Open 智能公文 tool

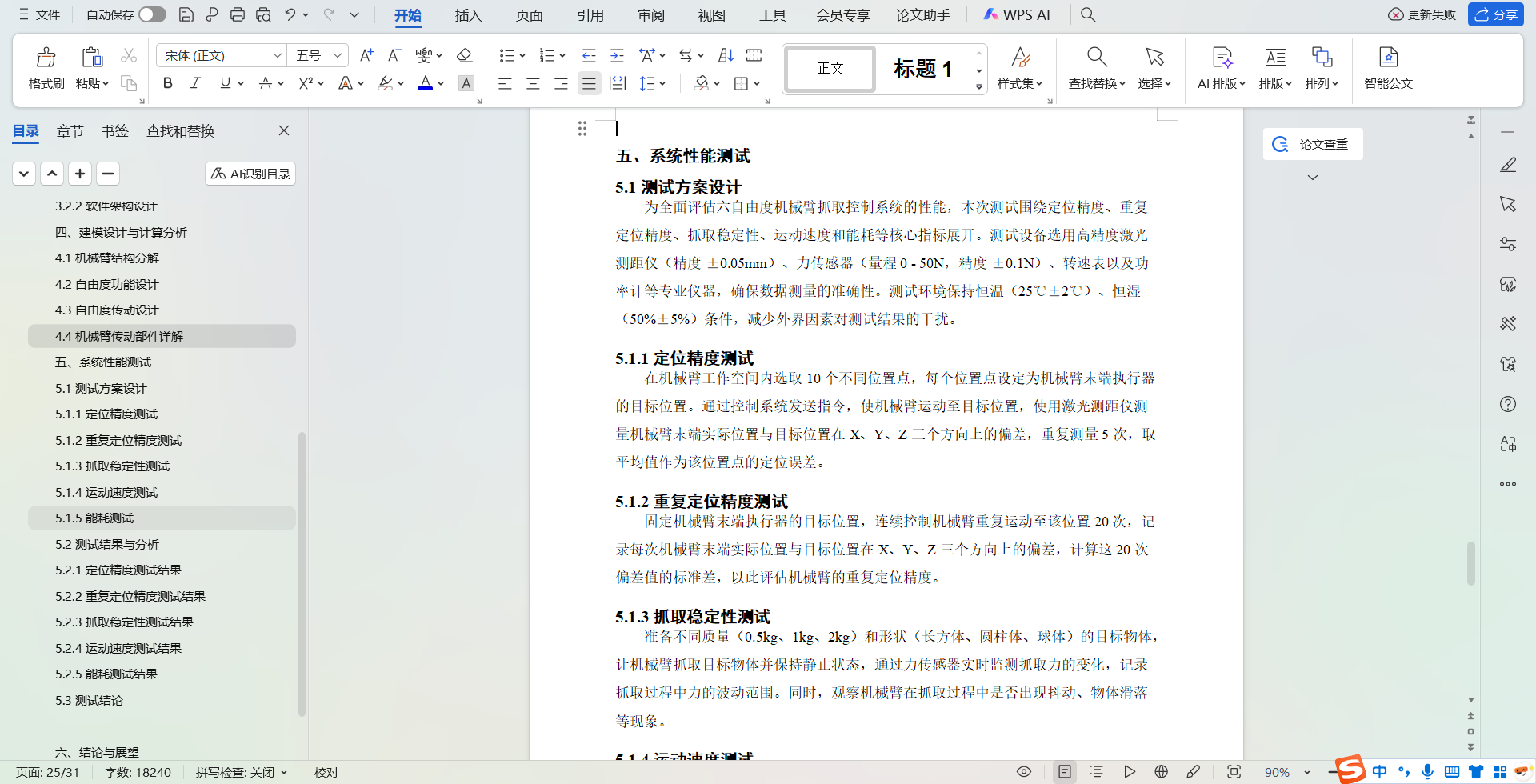click(1389, 68)
